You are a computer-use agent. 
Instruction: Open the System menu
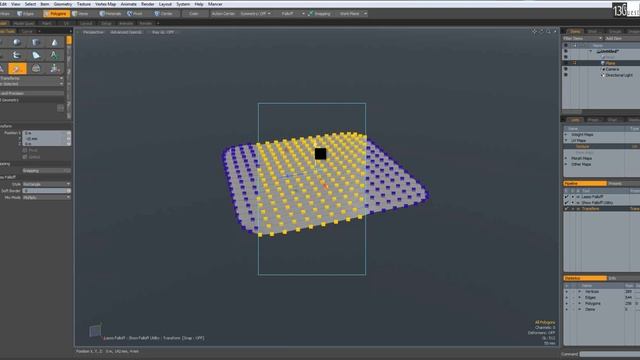(183, 4)
